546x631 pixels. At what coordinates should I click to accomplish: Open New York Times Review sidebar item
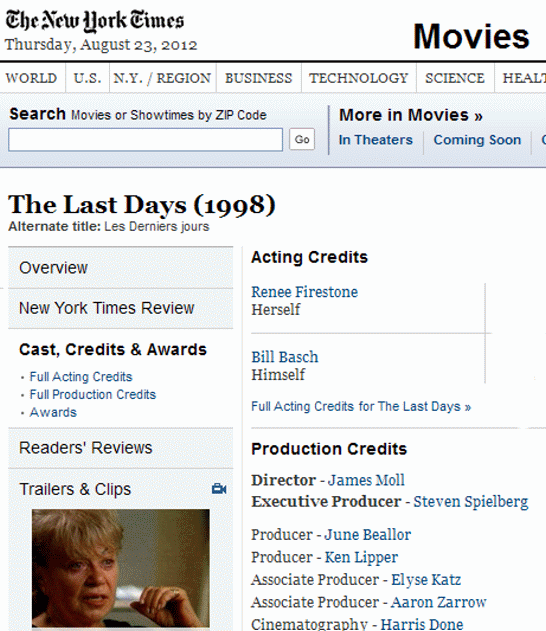[120, 308]
